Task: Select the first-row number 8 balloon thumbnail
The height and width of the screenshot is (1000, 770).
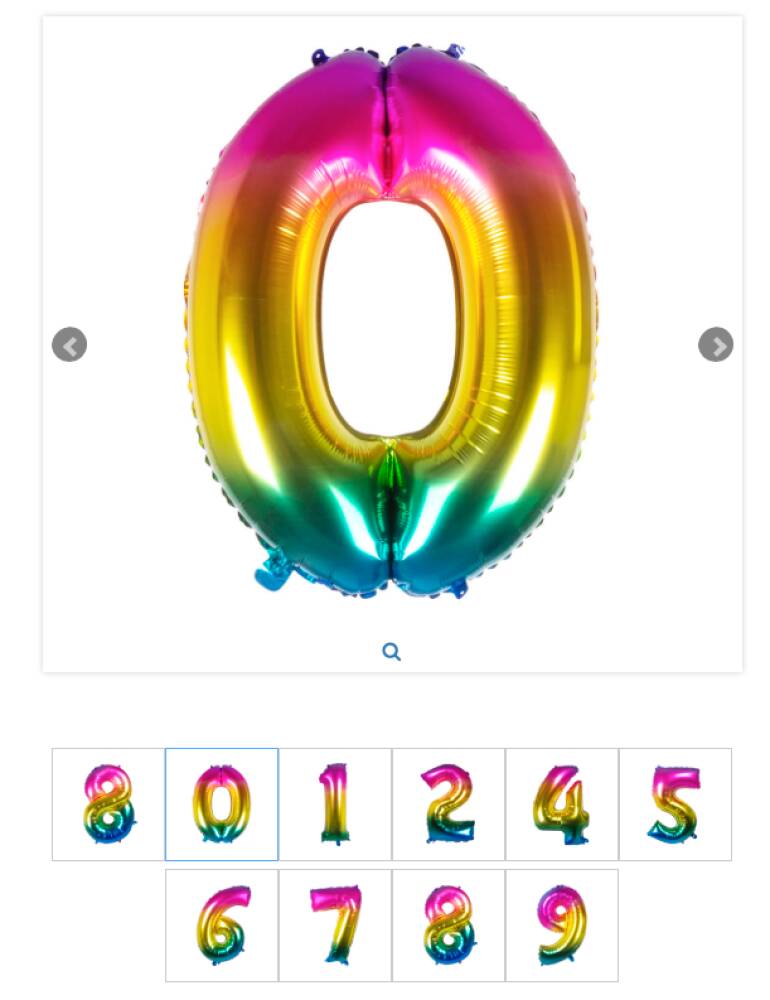Action: pos(108,804)
